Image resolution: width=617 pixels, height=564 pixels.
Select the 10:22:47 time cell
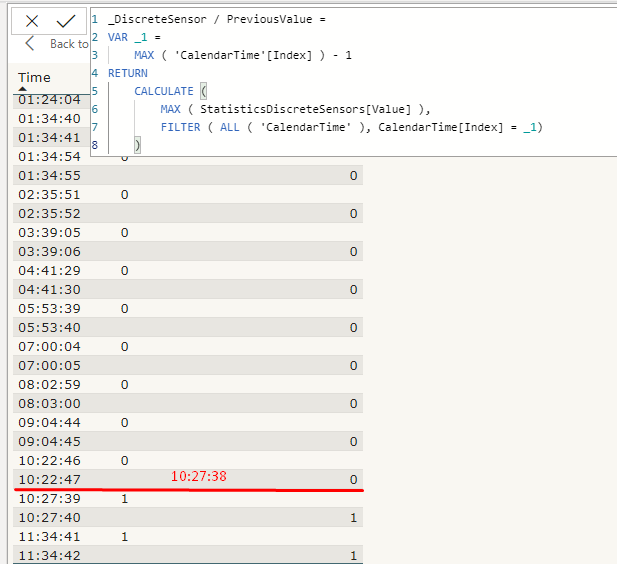point(49,479)
